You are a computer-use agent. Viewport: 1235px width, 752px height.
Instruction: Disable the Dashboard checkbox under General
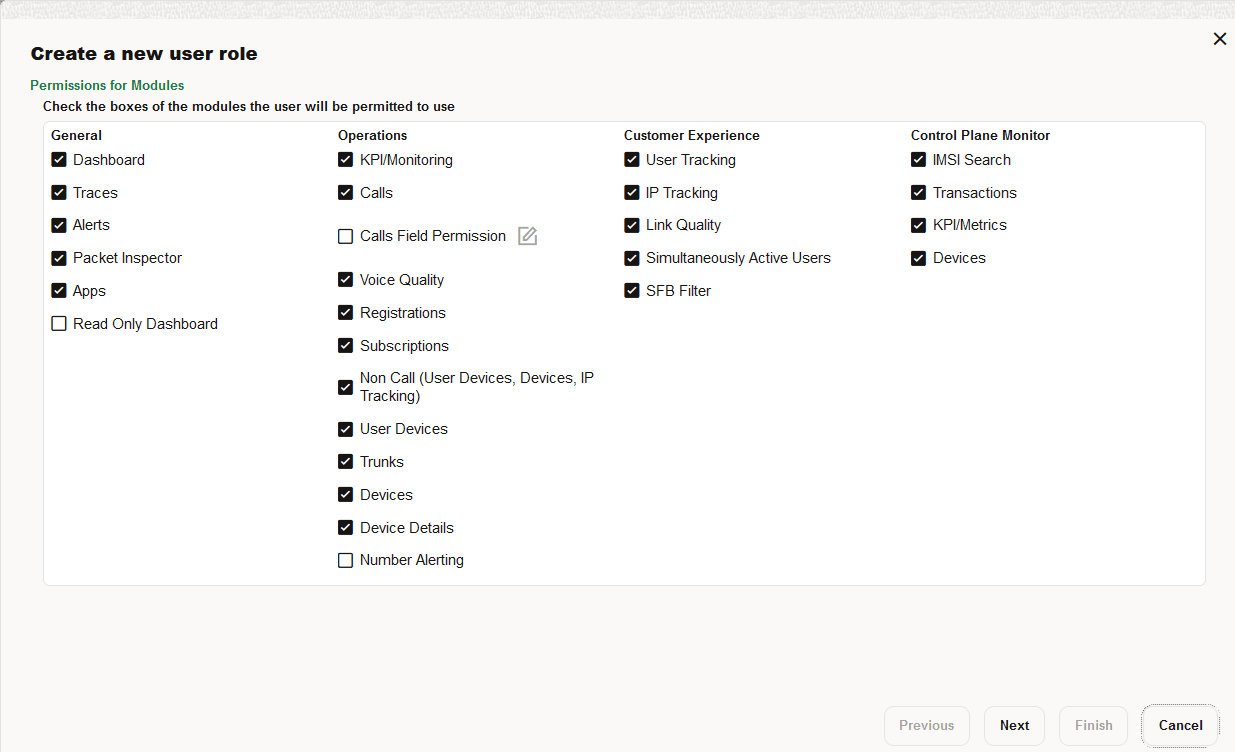pos(58,159)
